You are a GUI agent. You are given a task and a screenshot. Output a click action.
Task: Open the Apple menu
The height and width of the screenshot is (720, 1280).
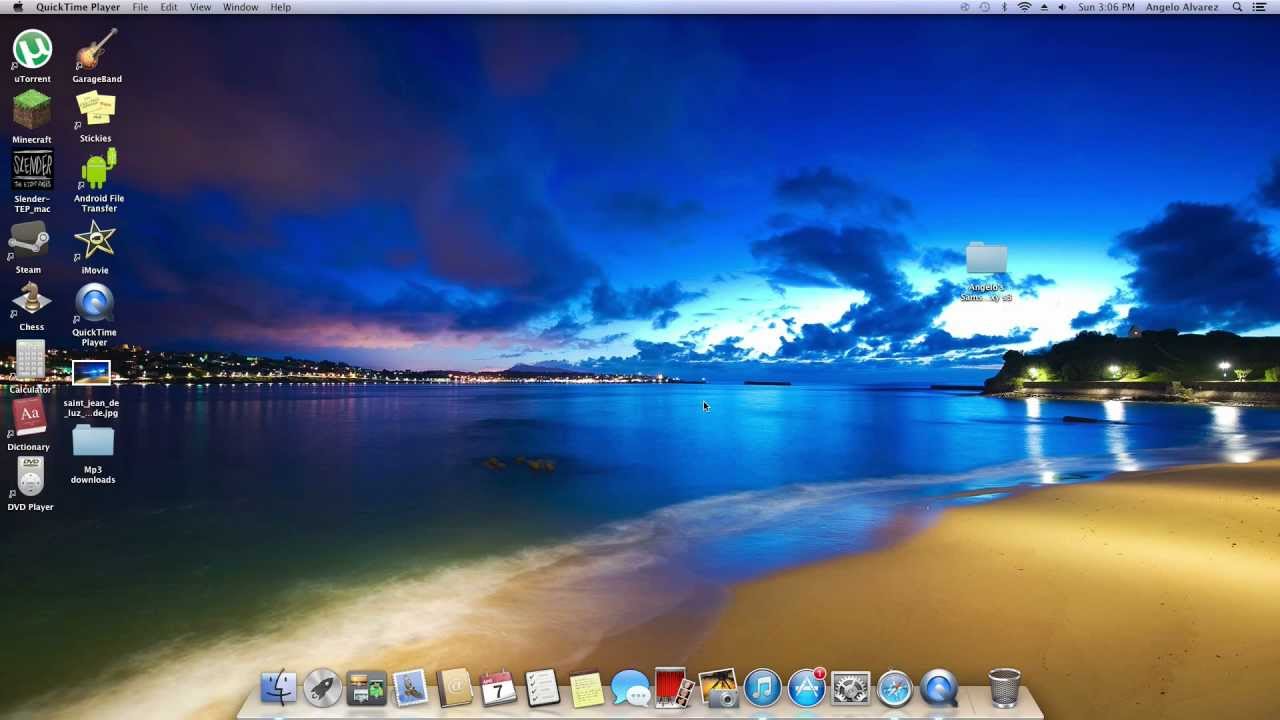tap(17, 7)
